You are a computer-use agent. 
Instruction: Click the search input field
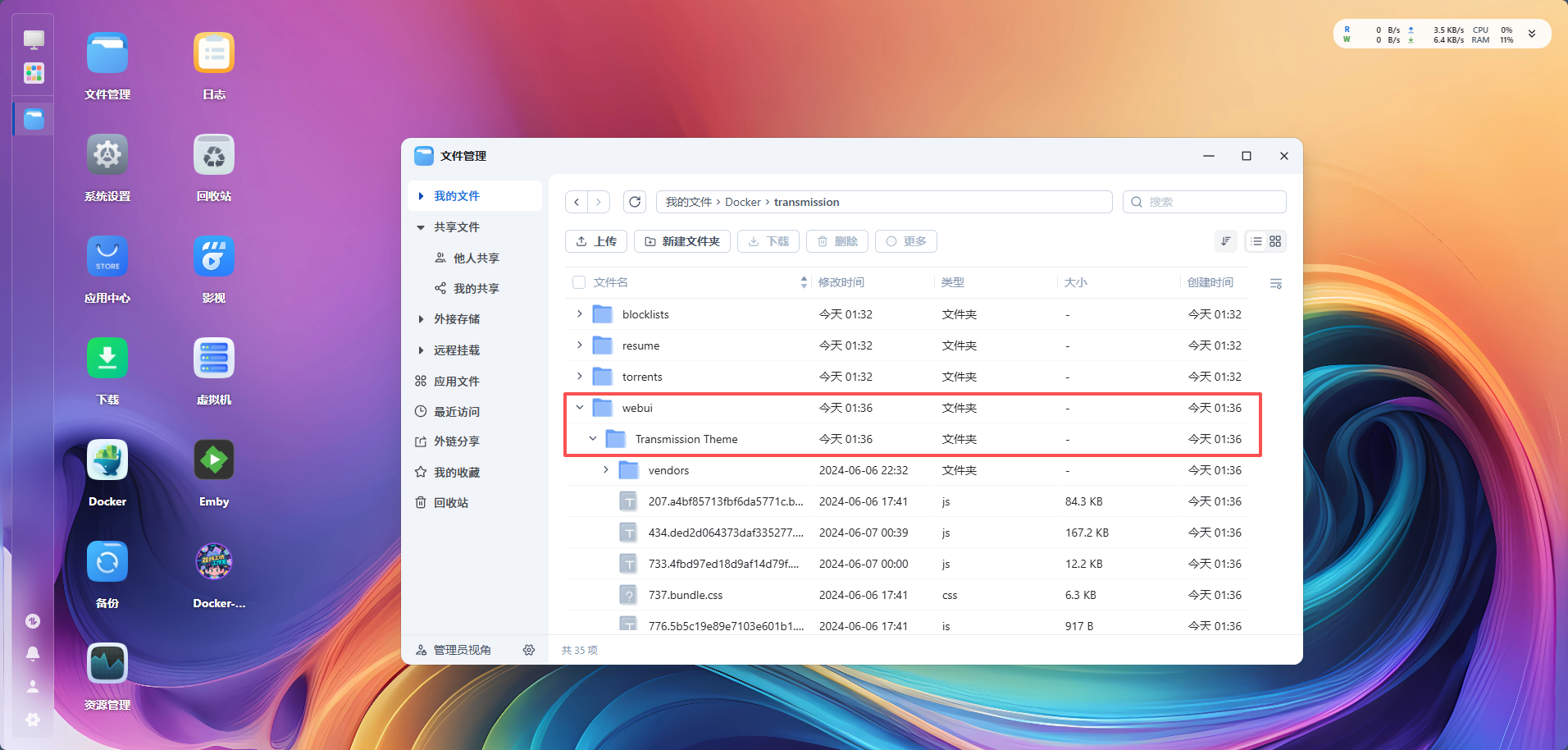(x=1204, y=202)
